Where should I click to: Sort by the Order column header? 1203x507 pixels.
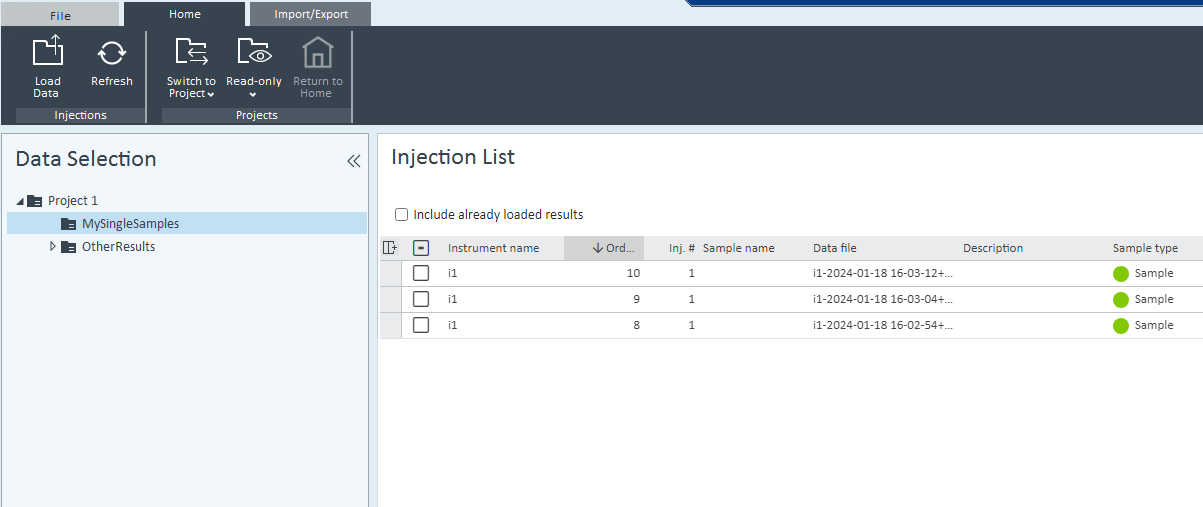(604, 248)
